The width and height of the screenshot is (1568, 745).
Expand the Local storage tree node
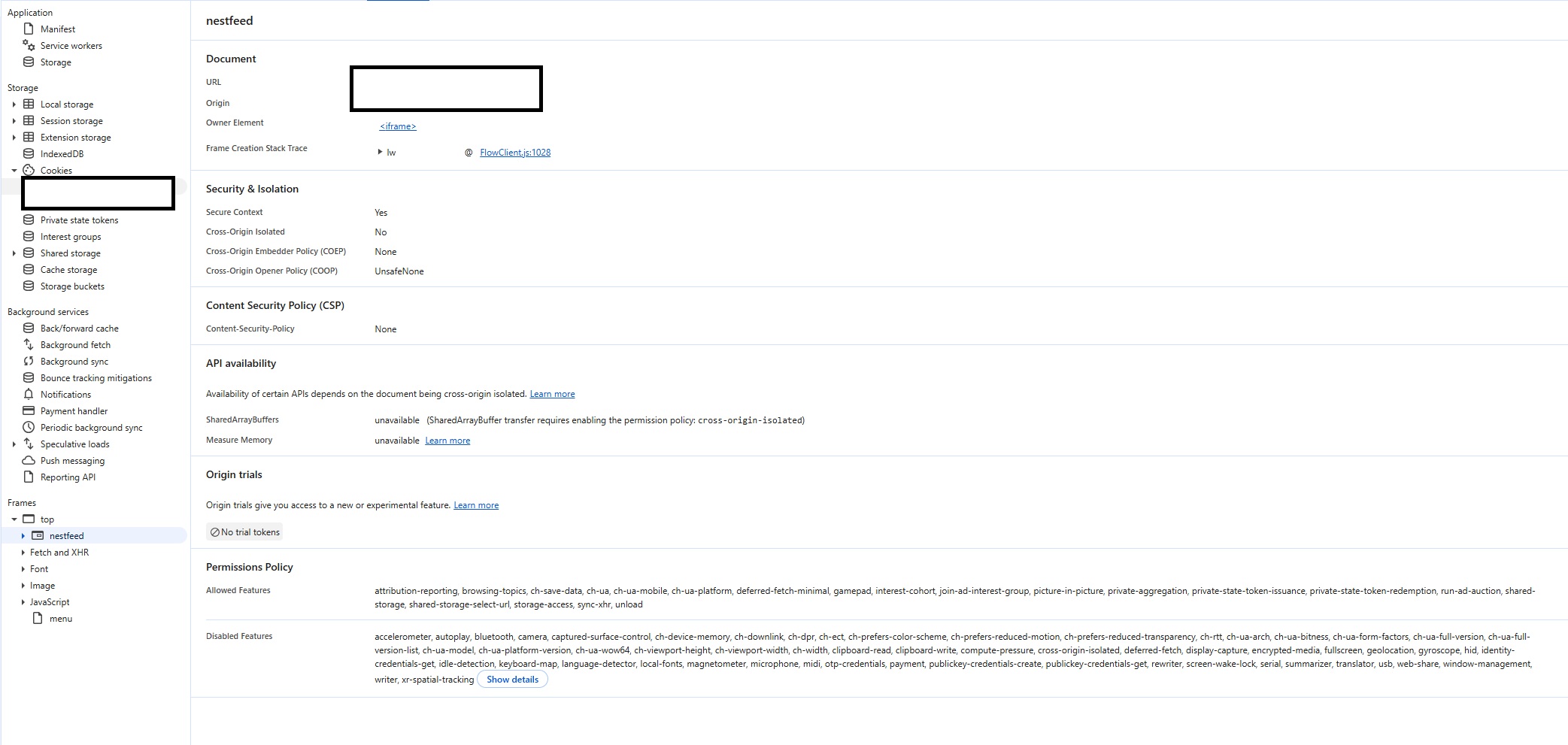(14, 104)
